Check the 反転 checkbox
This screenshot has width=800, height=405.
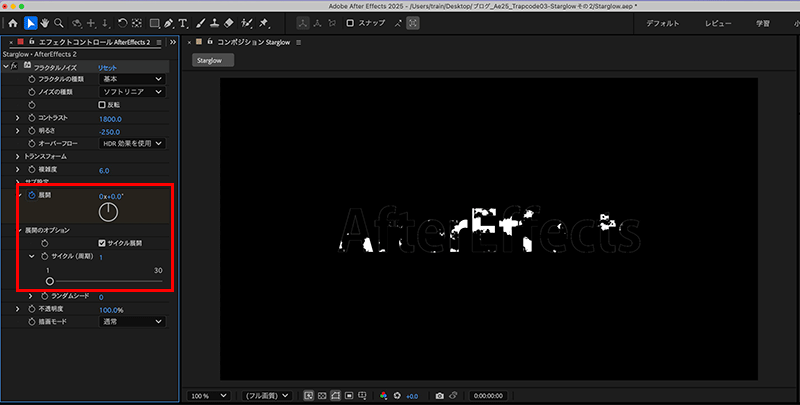click(x=102, y=105)
